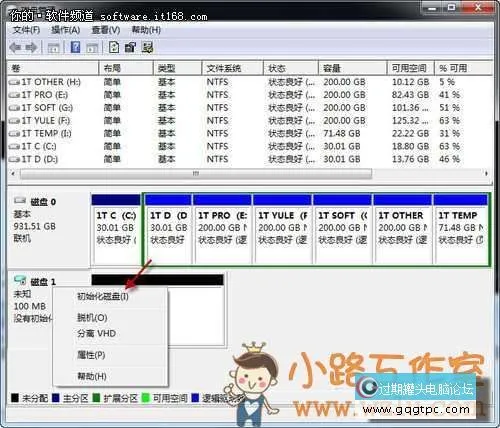The image size is (500, 428).
Task: Choose 分离 VHD from context menu
Action: point(96,333)
